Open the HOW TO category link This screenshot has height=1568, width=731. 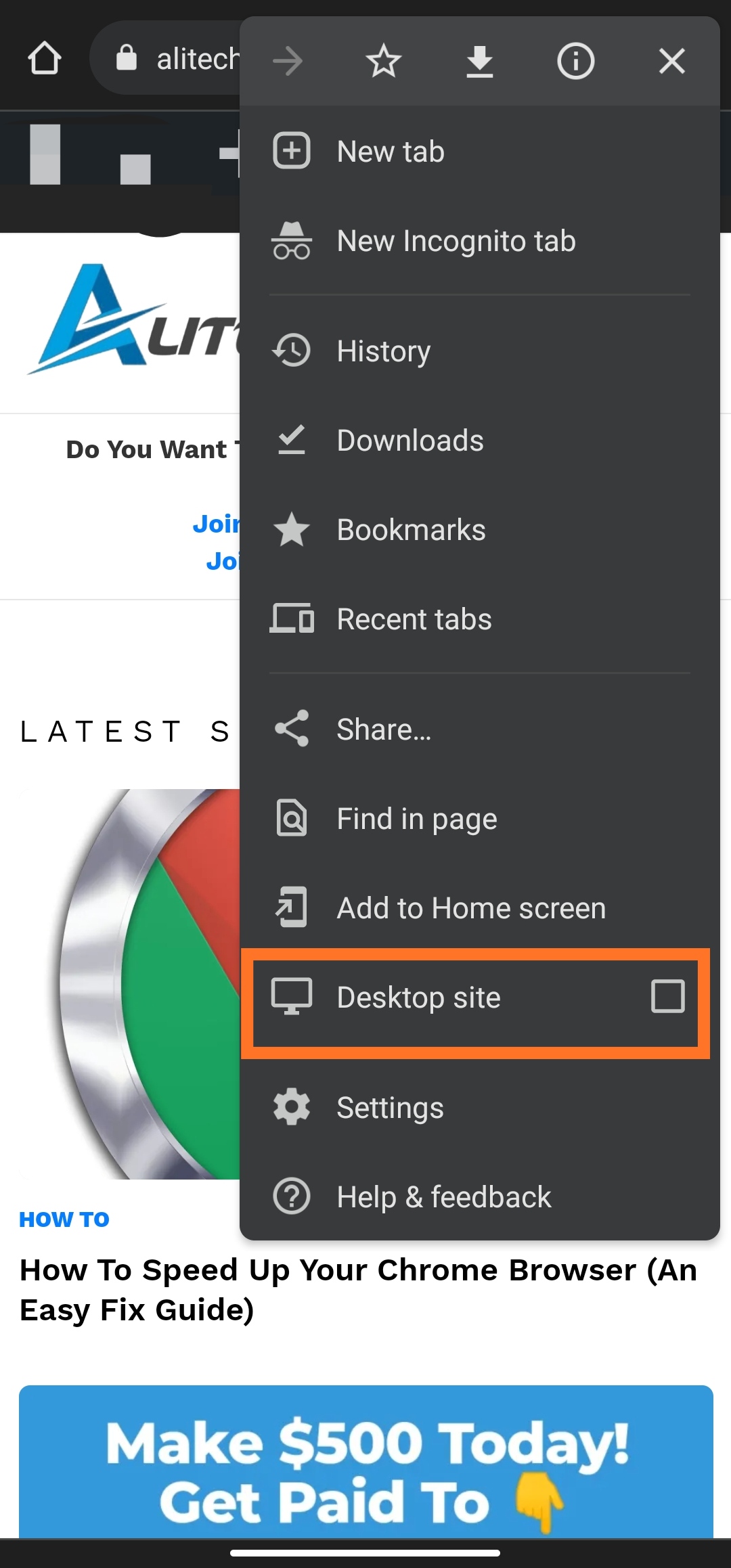pyautogui.click(x=64, y=1219)
